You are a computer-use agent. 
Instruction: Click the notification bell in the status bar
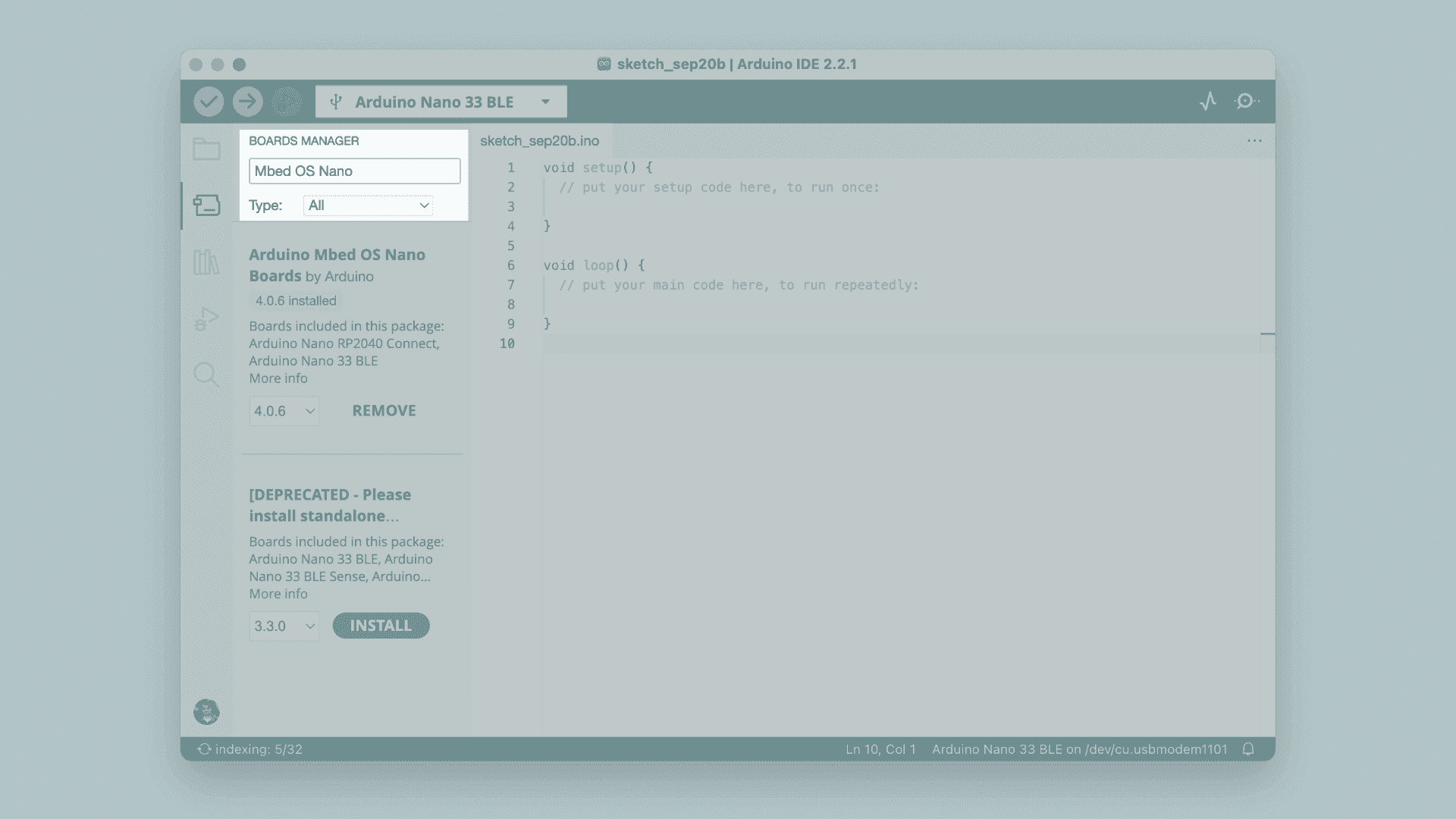click(1248, 749)
